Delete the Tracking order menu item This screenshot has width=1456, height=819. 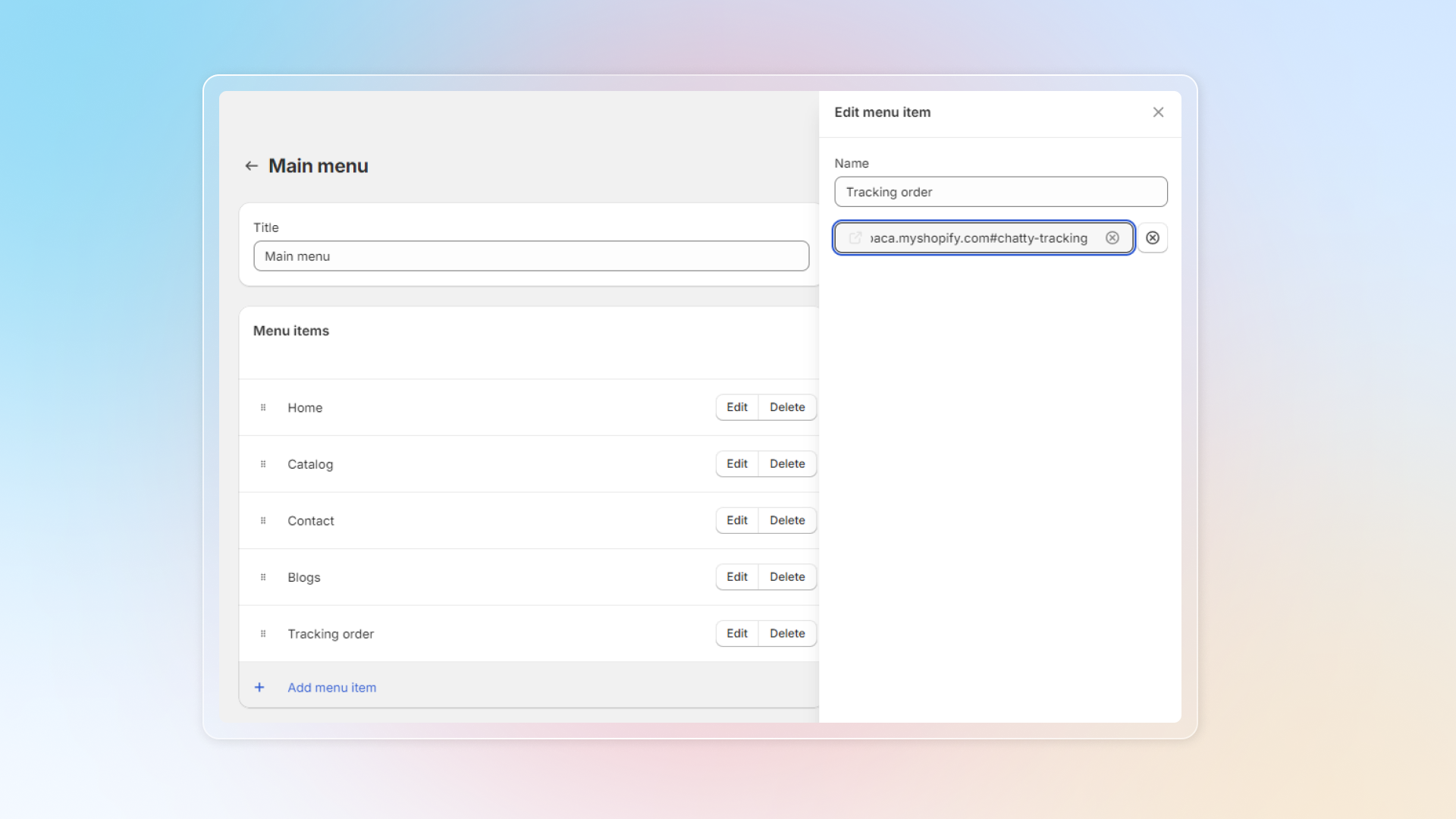click(787, 633)
